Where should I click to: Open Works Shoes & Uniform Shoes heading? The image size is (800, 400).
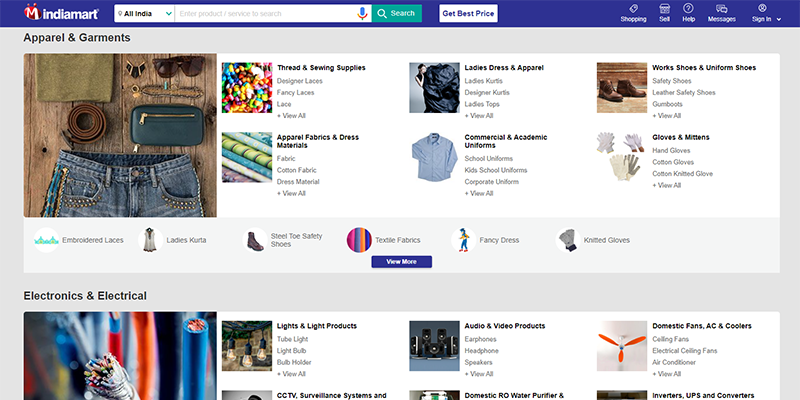pos(704,68)
